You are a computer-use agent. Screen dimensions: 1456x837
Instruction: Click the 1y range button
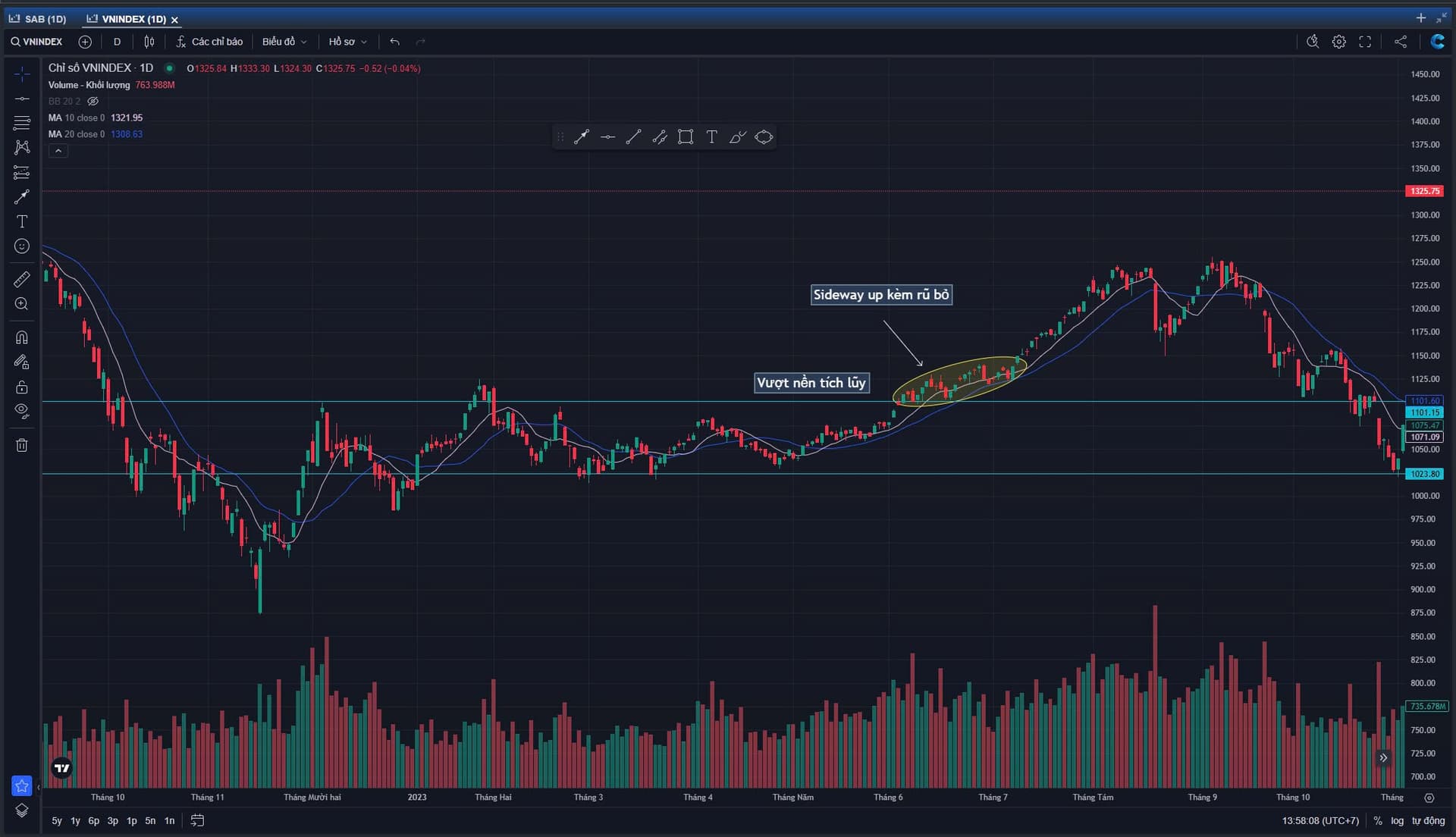pyautogui.click(x=75, y=820)
